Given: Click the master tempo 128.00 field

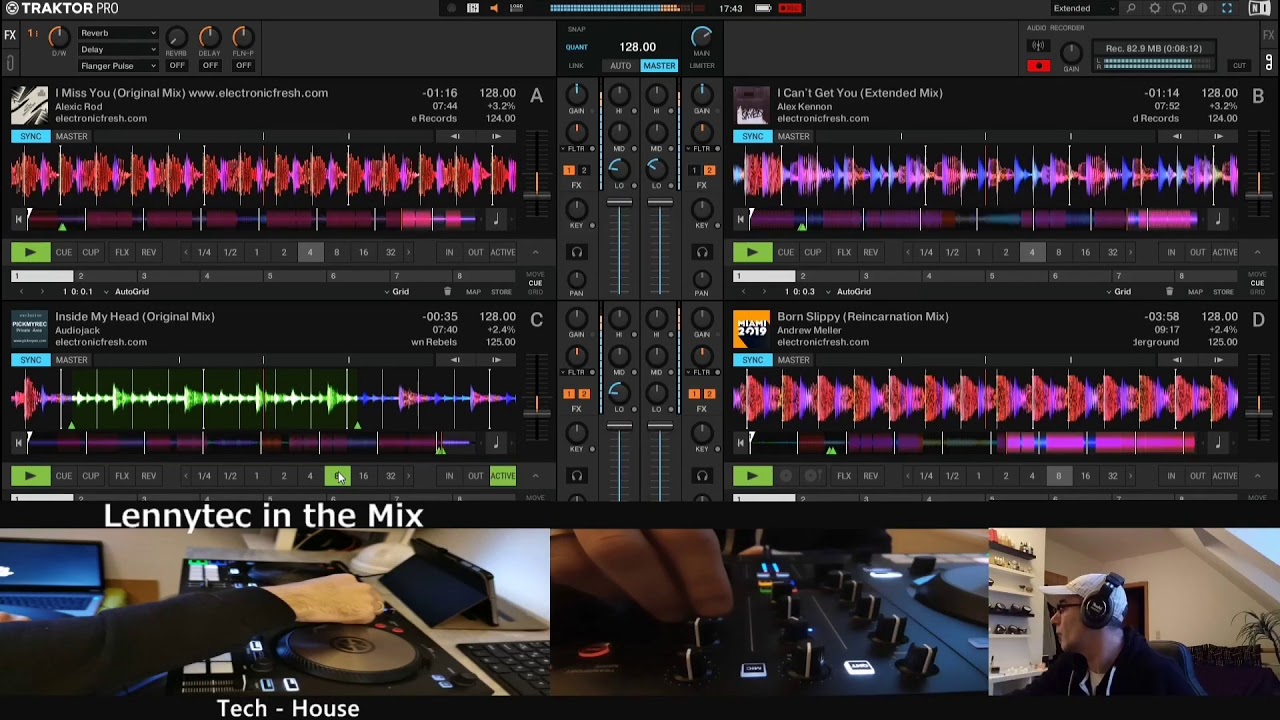Looking at the screenshot, I should 637,47.
